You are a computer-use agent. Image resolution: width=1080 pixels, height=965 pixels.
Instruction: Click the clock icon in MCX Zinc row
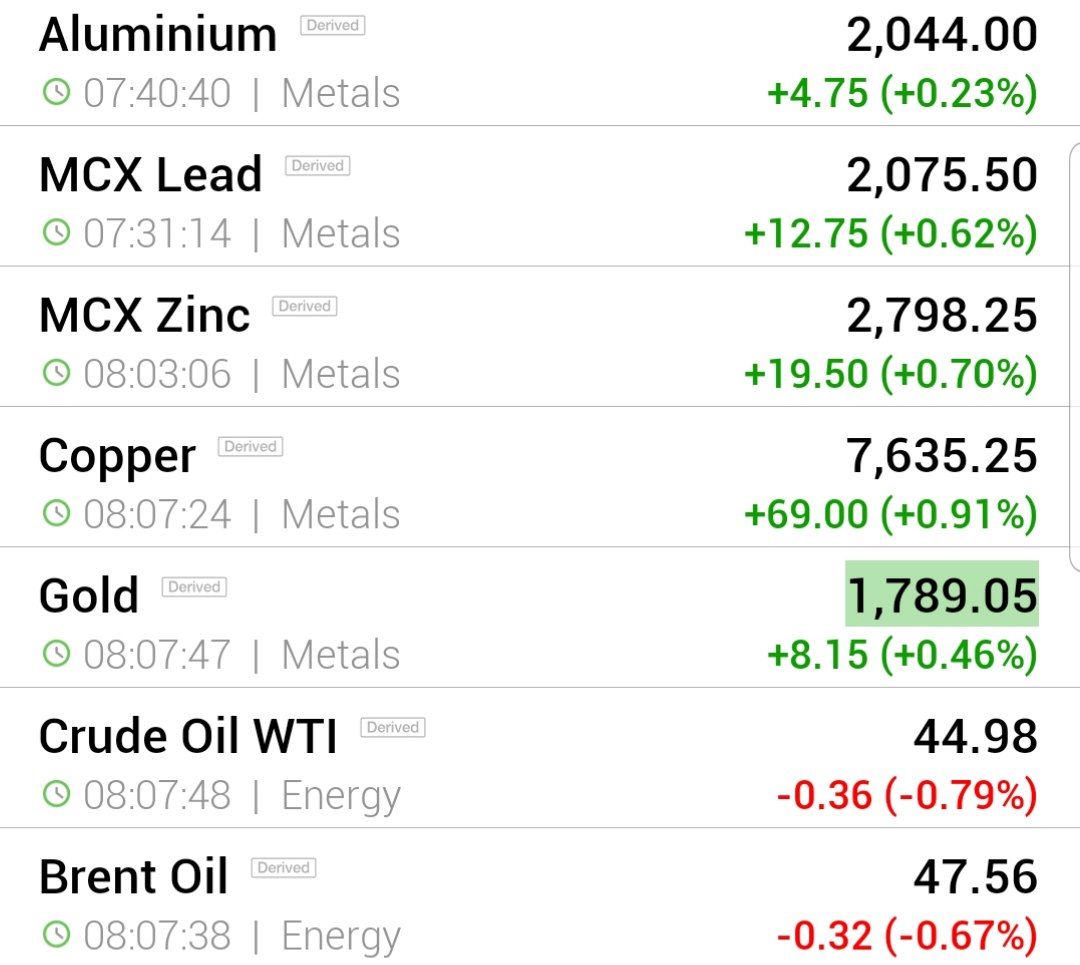56,373
